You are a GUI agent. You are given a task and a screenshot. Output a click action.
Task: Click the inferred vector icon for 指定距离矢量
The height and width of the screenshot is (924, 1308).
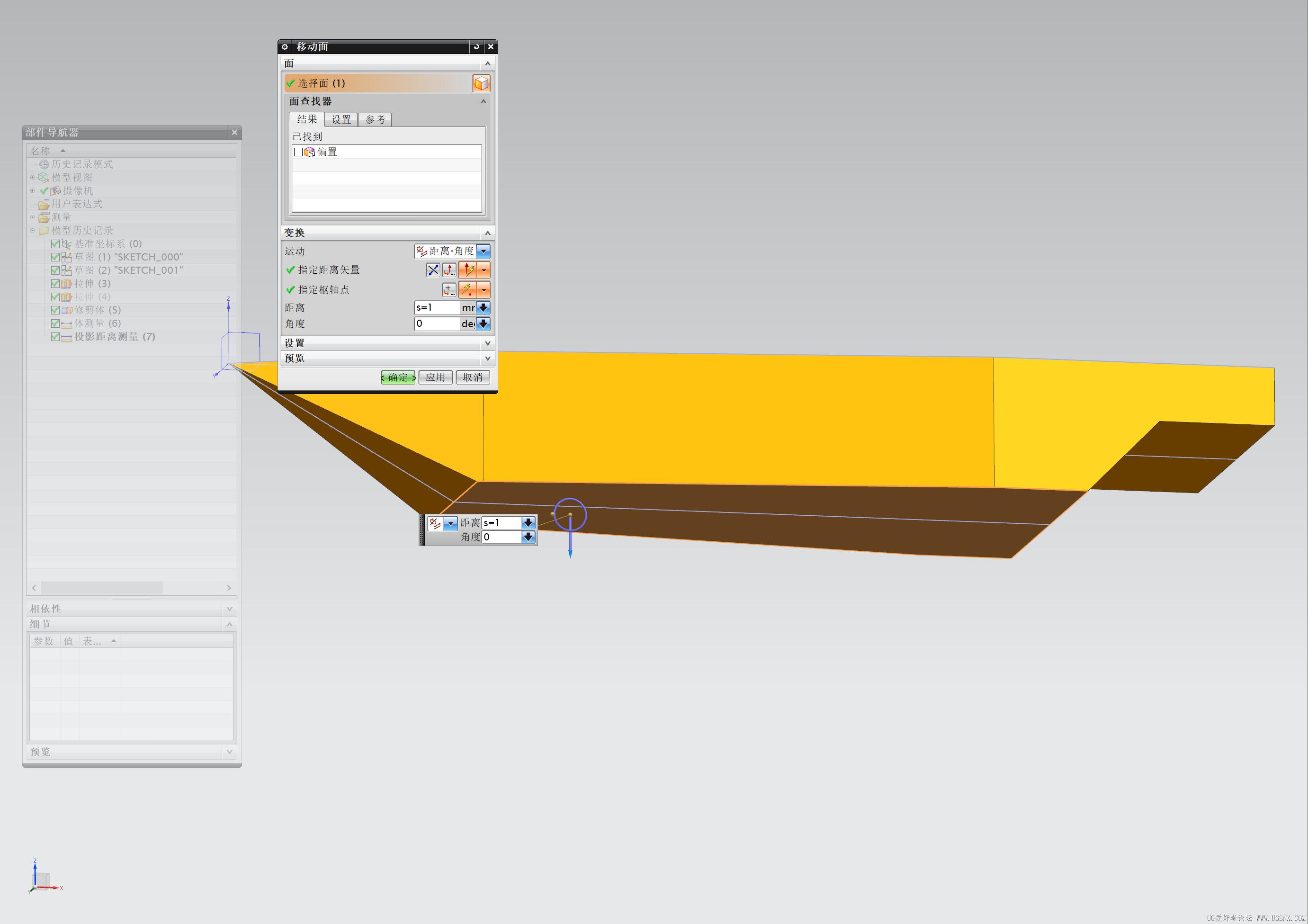[x=468, y=270]
